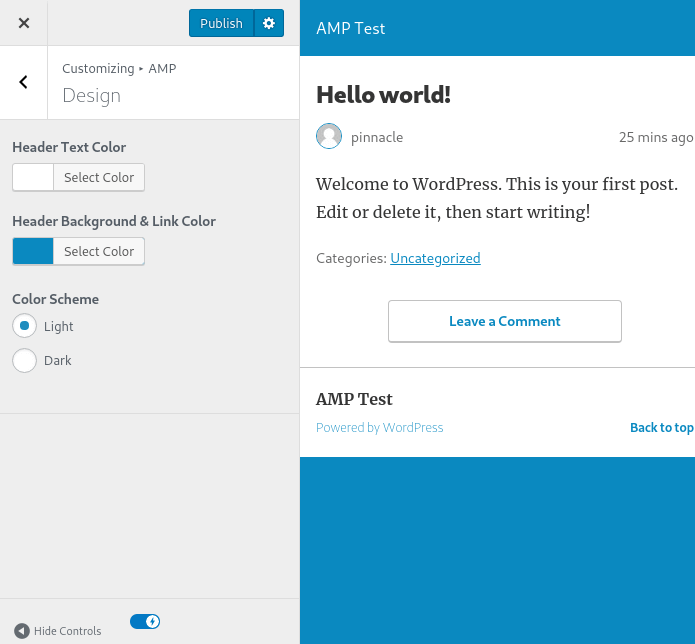Image resolution: width=695 pixels, height=644 pixels.
Task: Click the Hide Controls arrow icon
Action: (22, 631)
